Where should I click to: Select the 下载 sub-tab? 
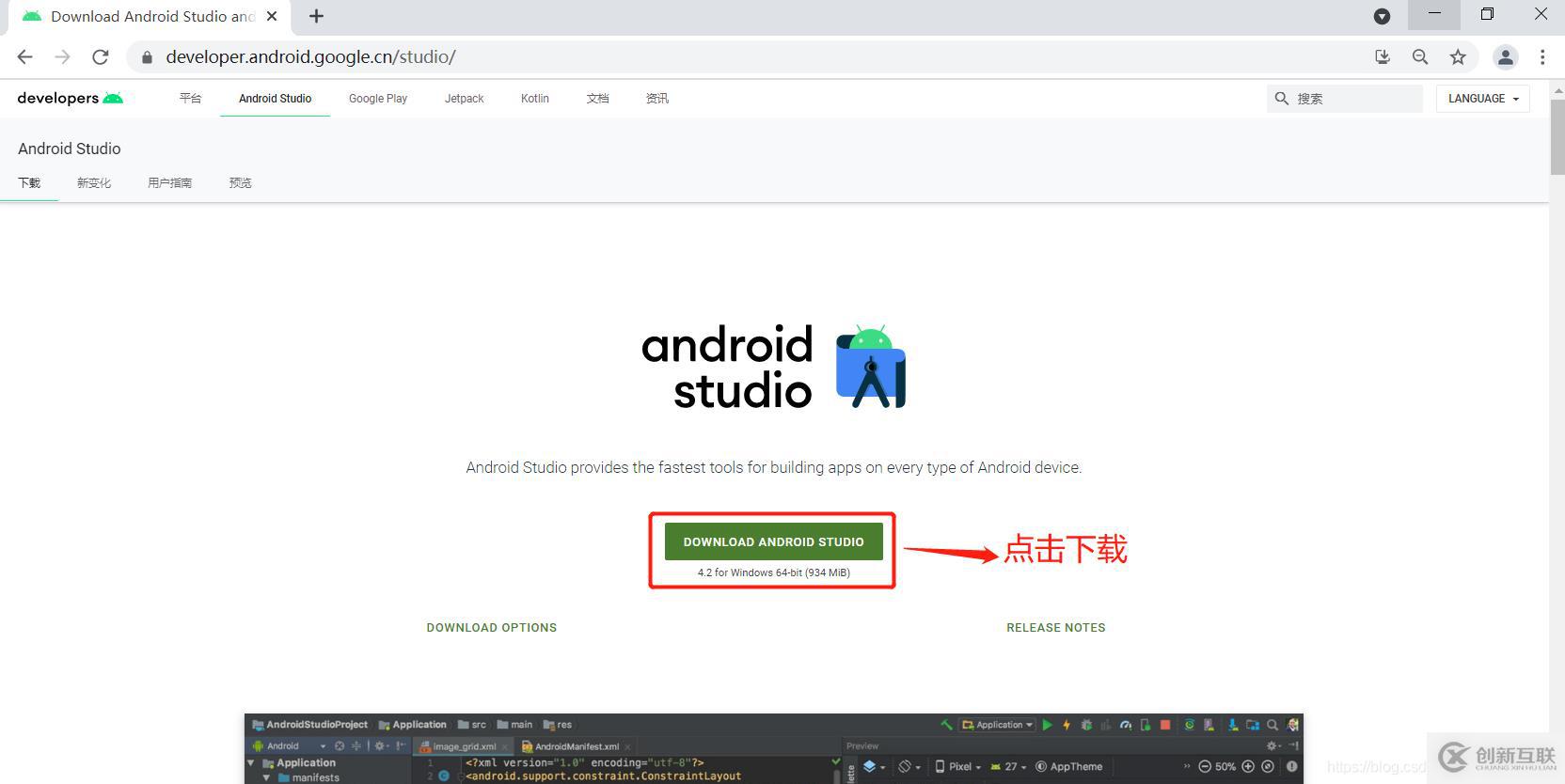pos(29,182)
